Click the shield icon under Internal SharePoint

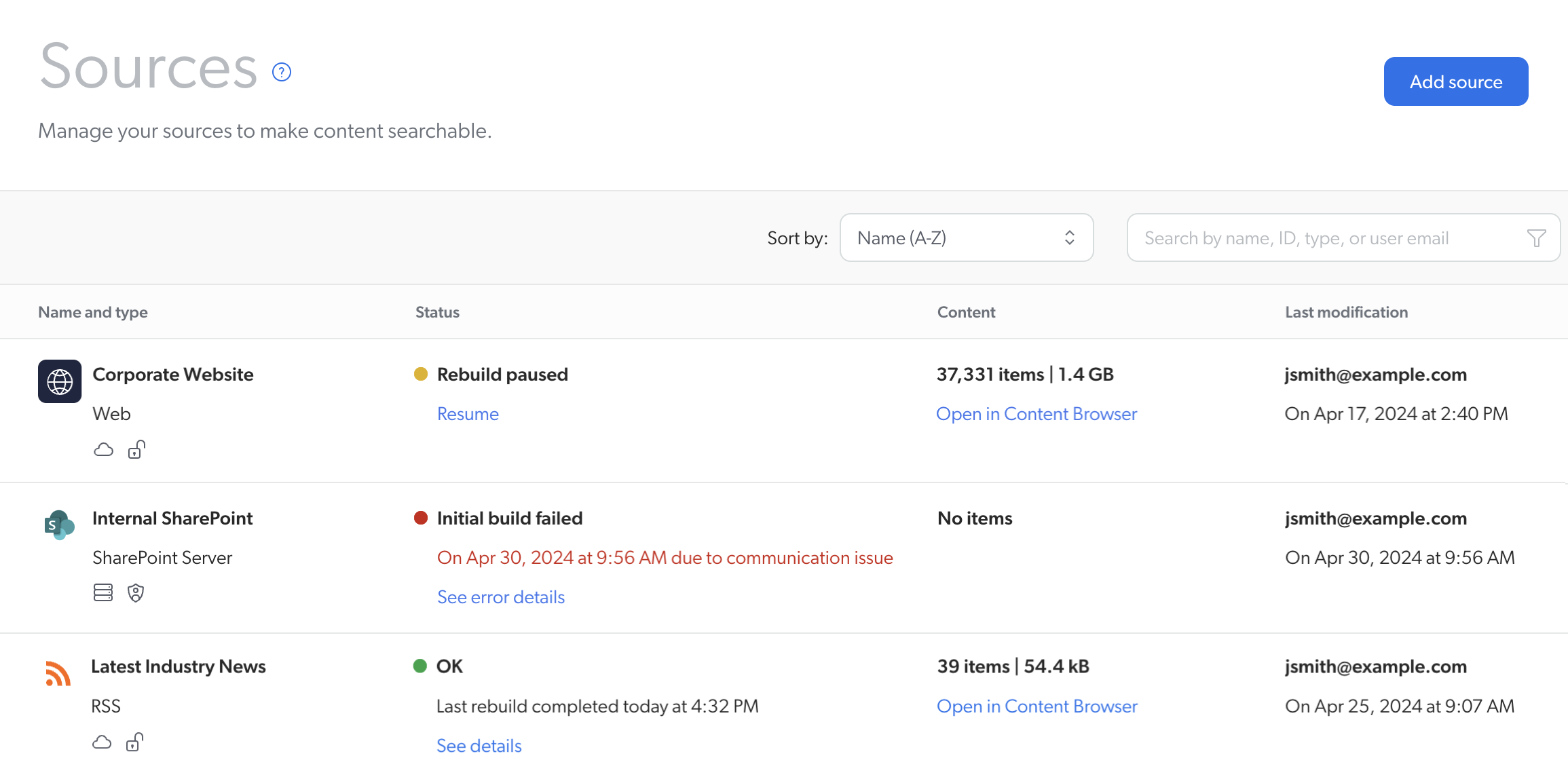click(135, 589)
